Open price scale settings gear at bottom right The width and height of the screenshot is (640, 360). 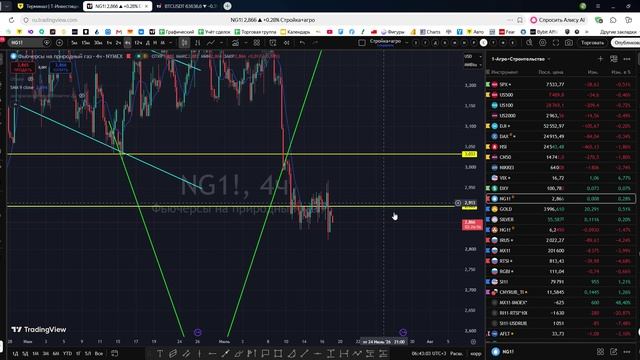tap(473, 342)
